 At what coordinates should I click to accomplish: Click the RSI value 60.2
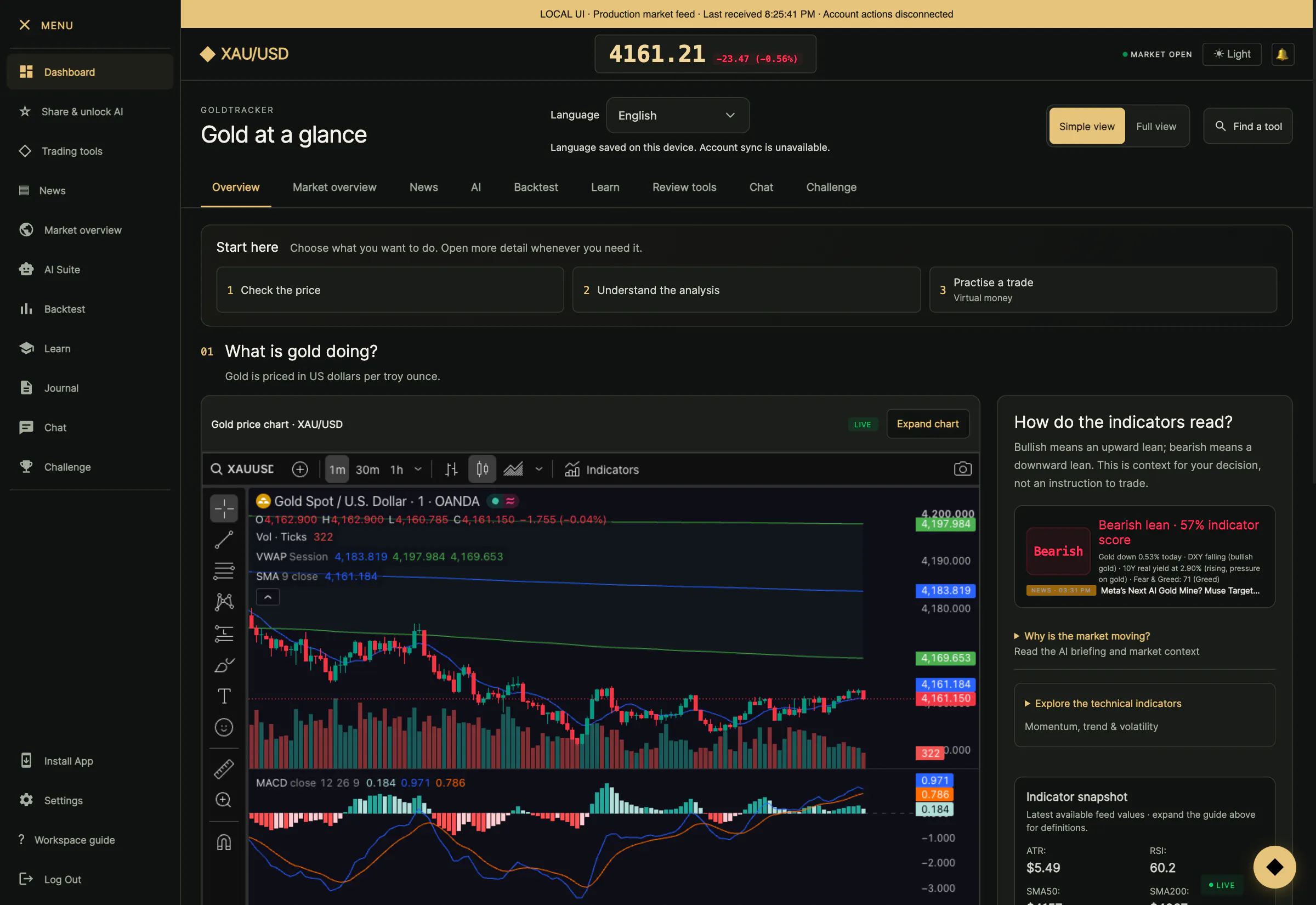pos(1162,868)
